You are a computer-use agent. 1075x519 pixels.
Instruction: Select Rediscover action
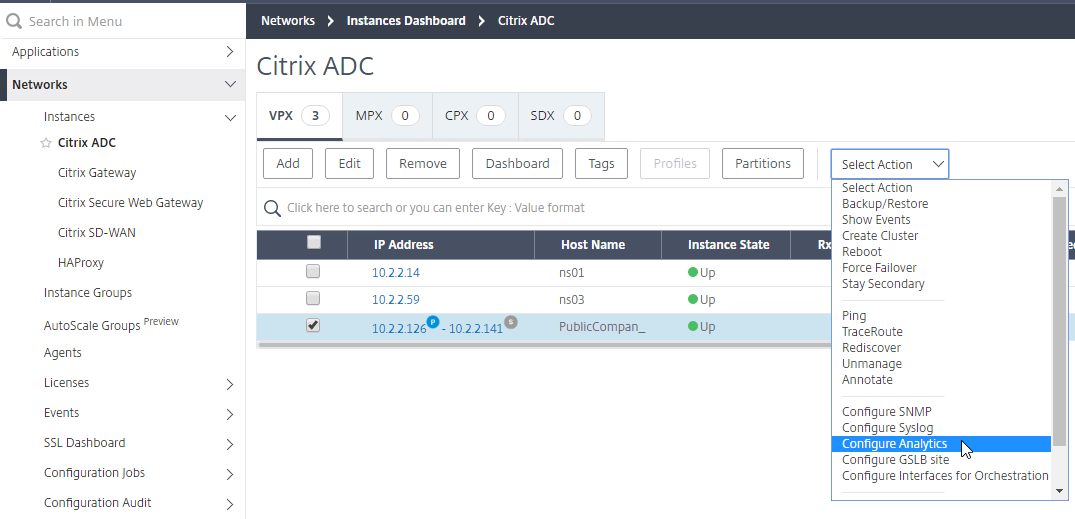(x=871, y=348)
